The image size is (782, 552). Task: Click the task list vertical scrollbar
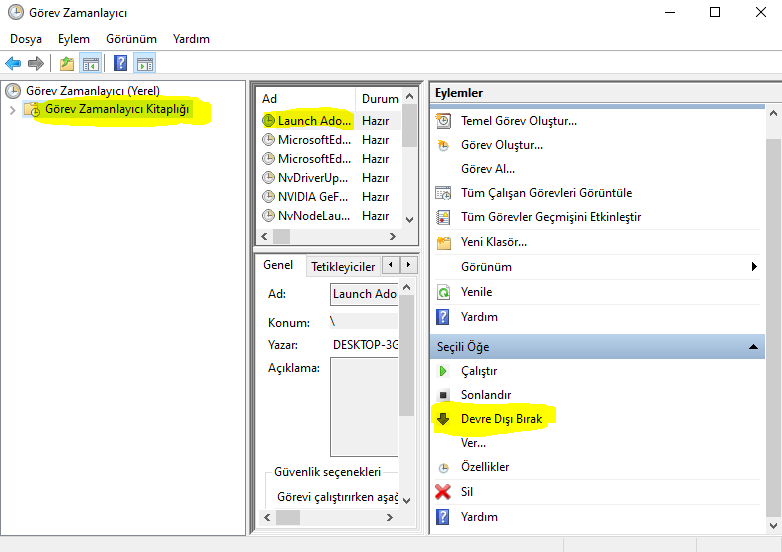pos(409,160)
